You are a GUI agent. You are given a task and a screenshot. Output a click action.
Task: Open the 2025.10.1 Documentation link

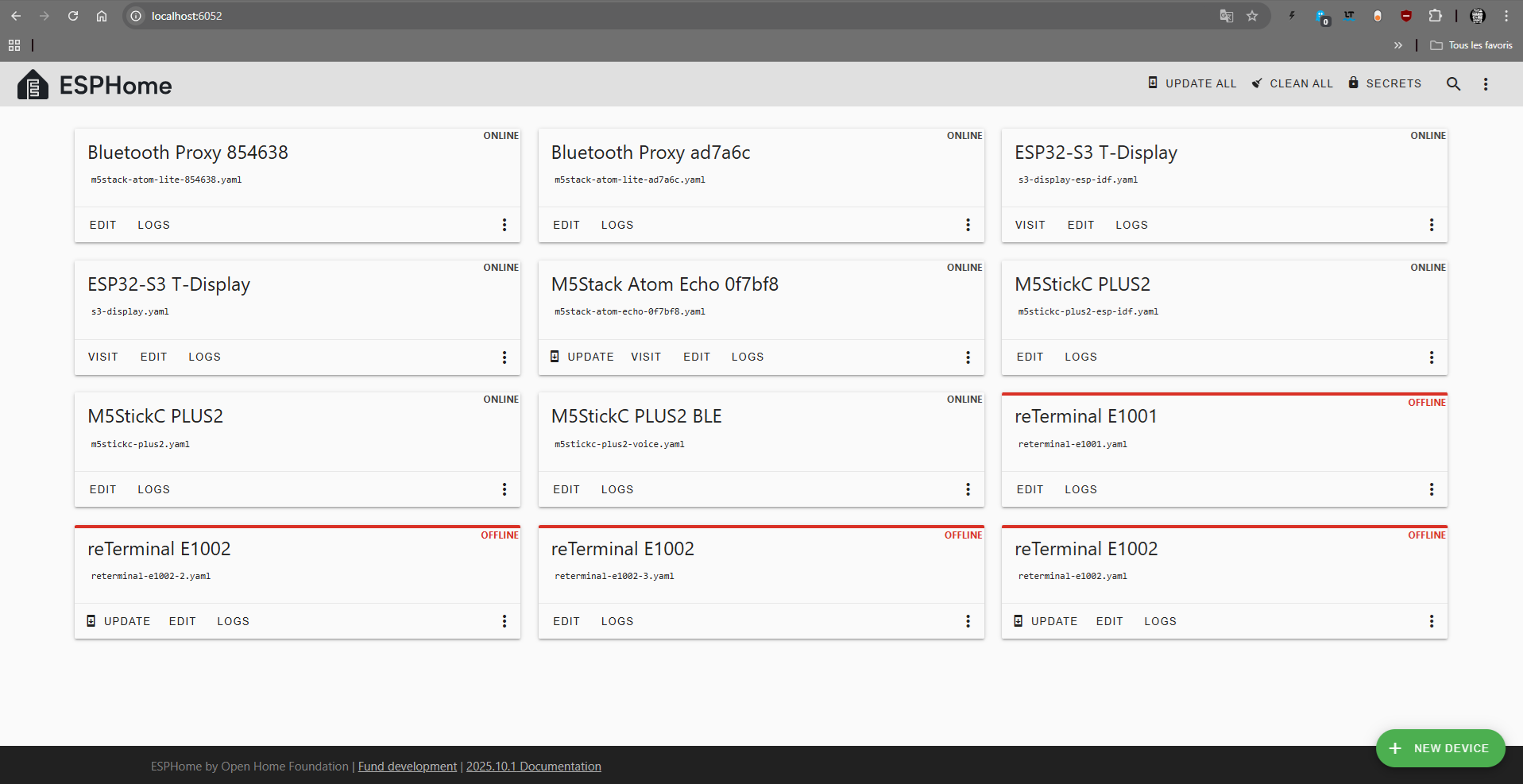click(533, 767)
